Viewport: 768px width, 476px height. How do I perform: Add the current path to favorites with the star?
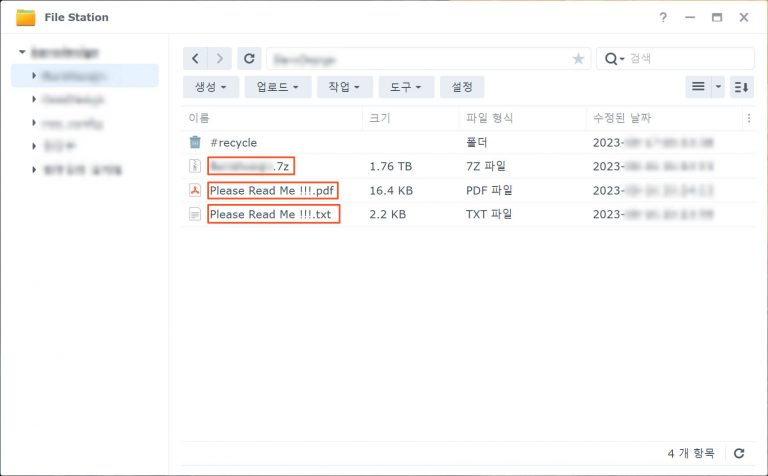578,59
